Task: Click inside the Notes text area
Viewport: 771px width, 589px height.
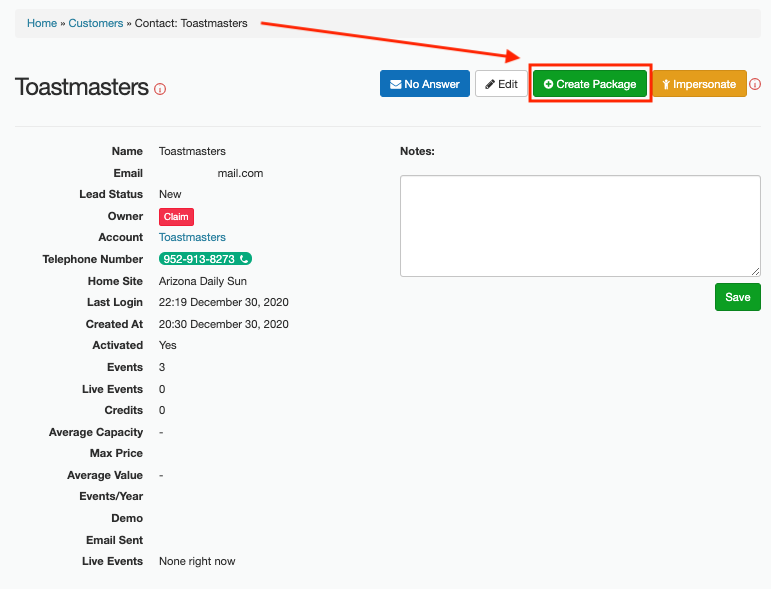Action: pos(580,226)
